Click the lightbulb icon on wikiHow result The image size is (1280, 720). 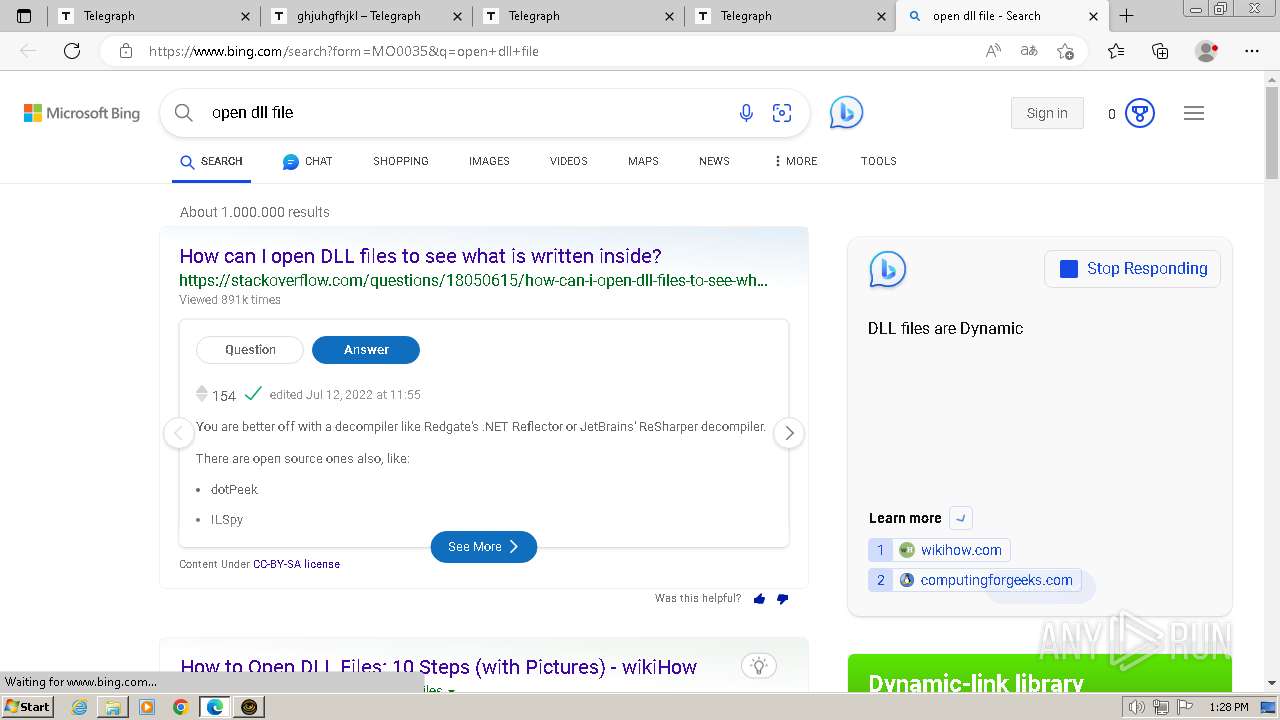point(759,666)
